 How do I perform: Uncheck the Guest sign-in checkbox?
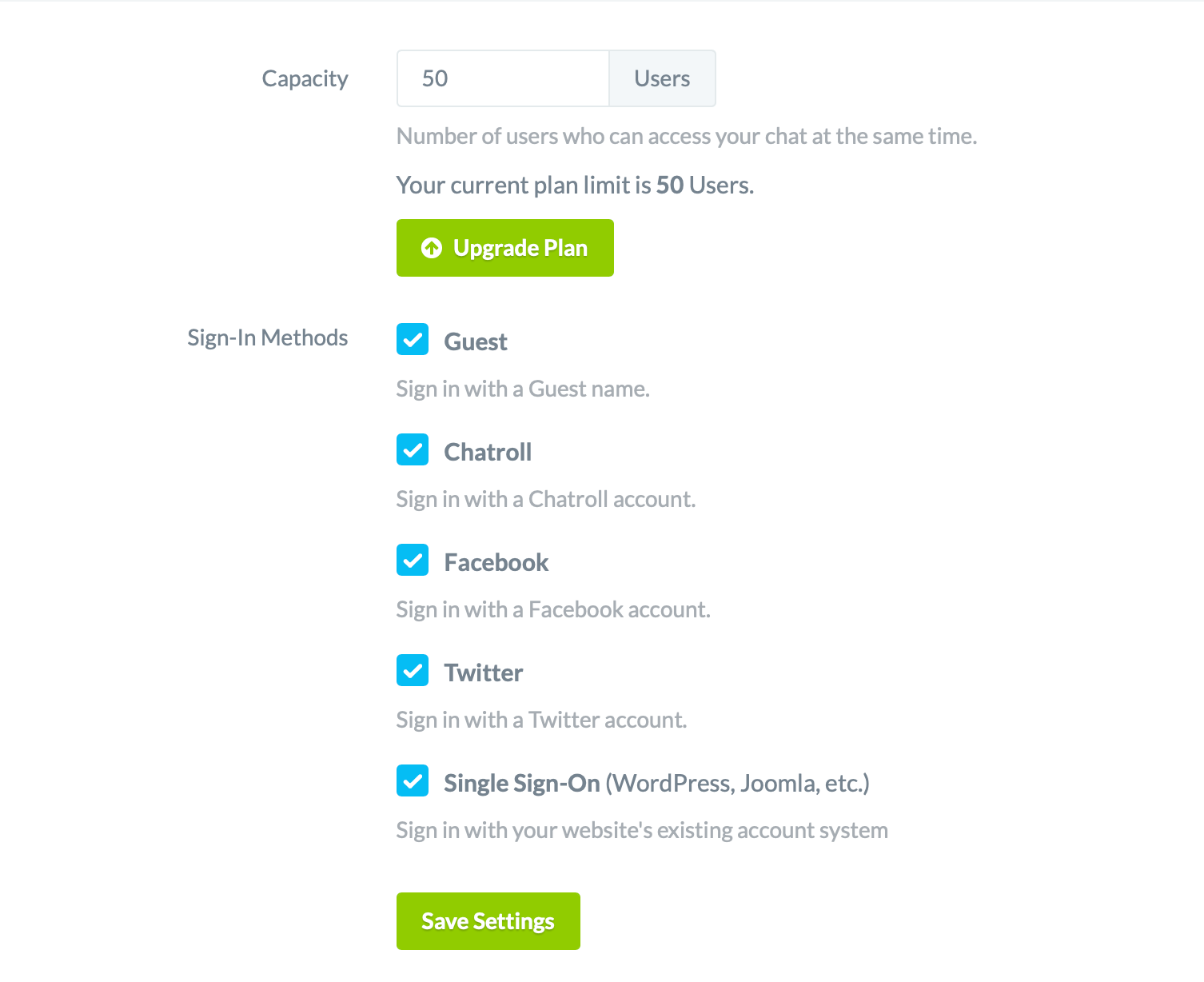coord(413,339)
